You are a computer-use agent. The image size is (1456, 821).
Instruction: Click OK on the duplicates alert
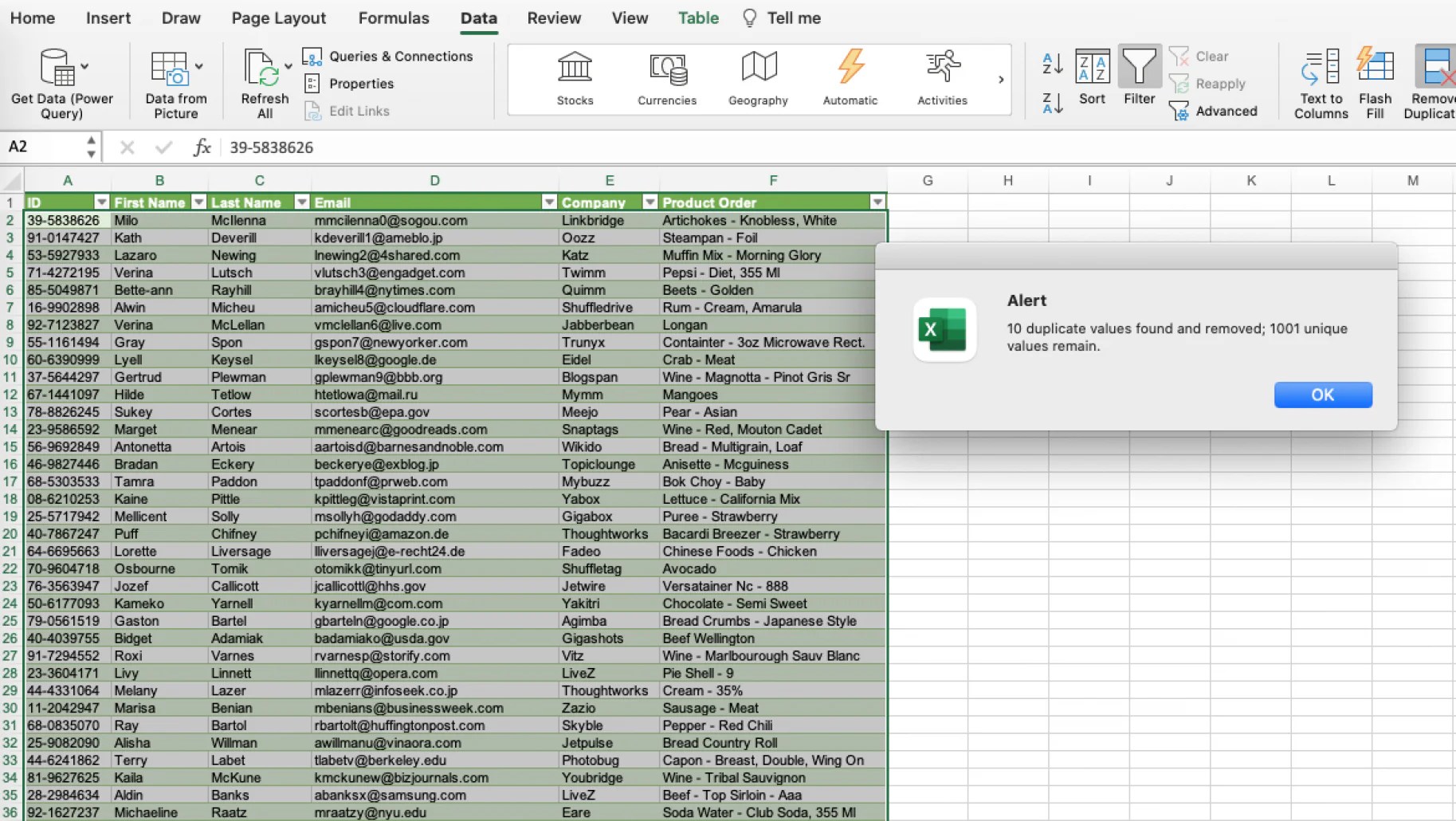(1322, 395)
